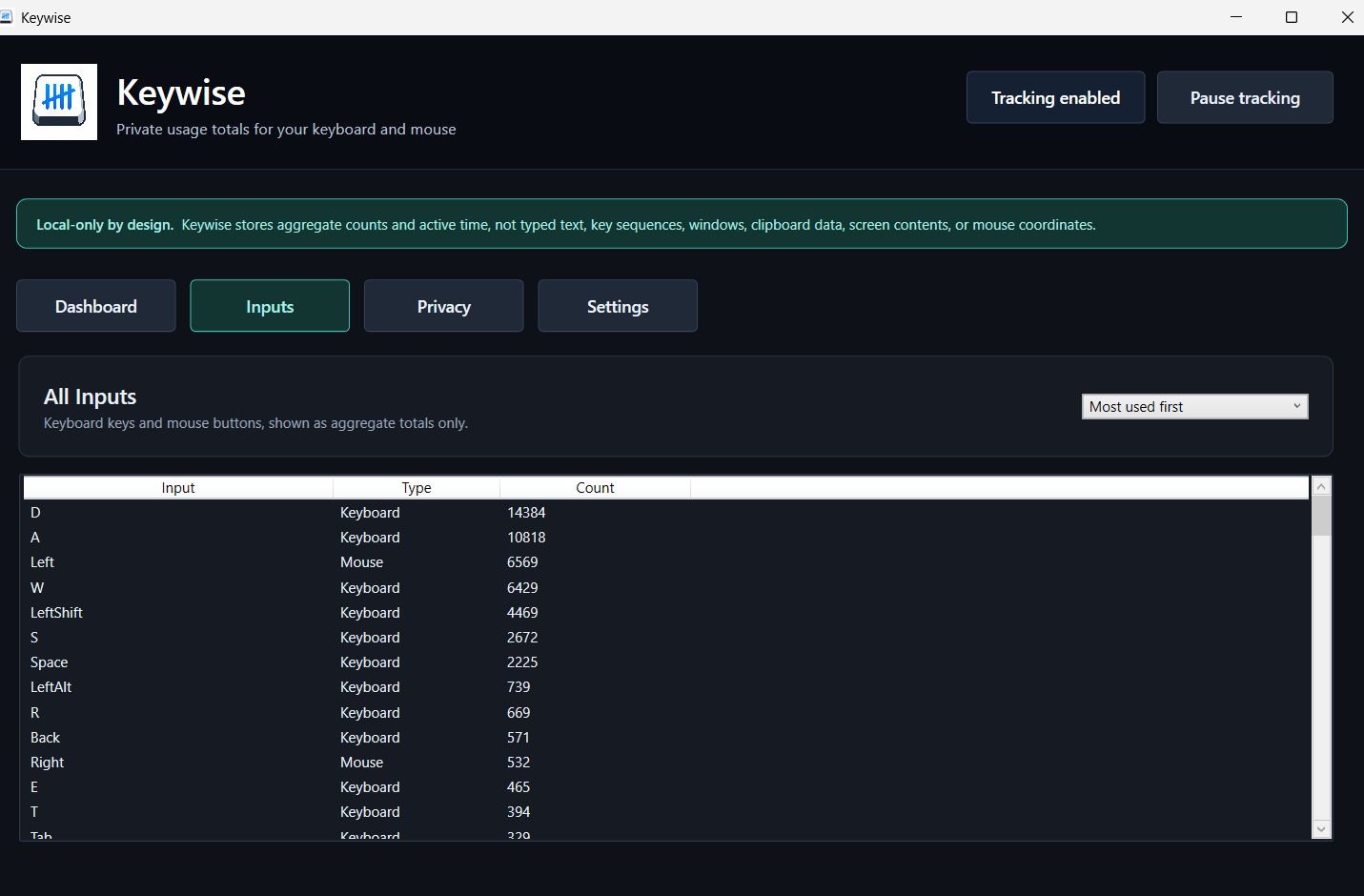Image resolution: width=1364 pixels, height=896 pixels.
Task: Maximize the Keywise window
Action: coord(1292,17)
